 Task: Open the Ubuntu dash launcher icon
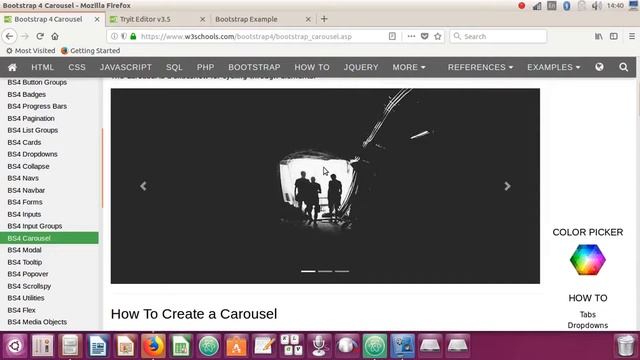15,346
